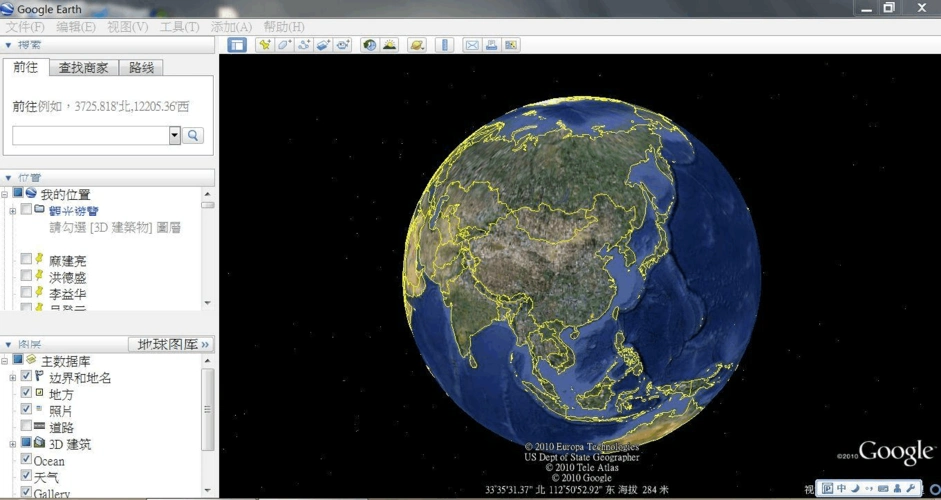Switch to the 查找商家 tab
This screenshot has height=500, width=941.
[x=83, y=68]
